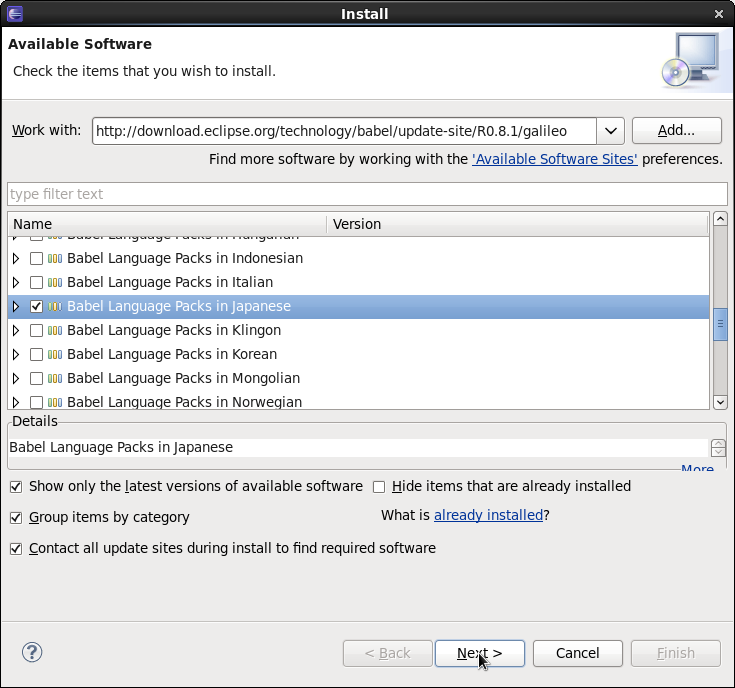Expand the Norwegian language packs tree node
The image size is (735, 688).
point(16,402)
